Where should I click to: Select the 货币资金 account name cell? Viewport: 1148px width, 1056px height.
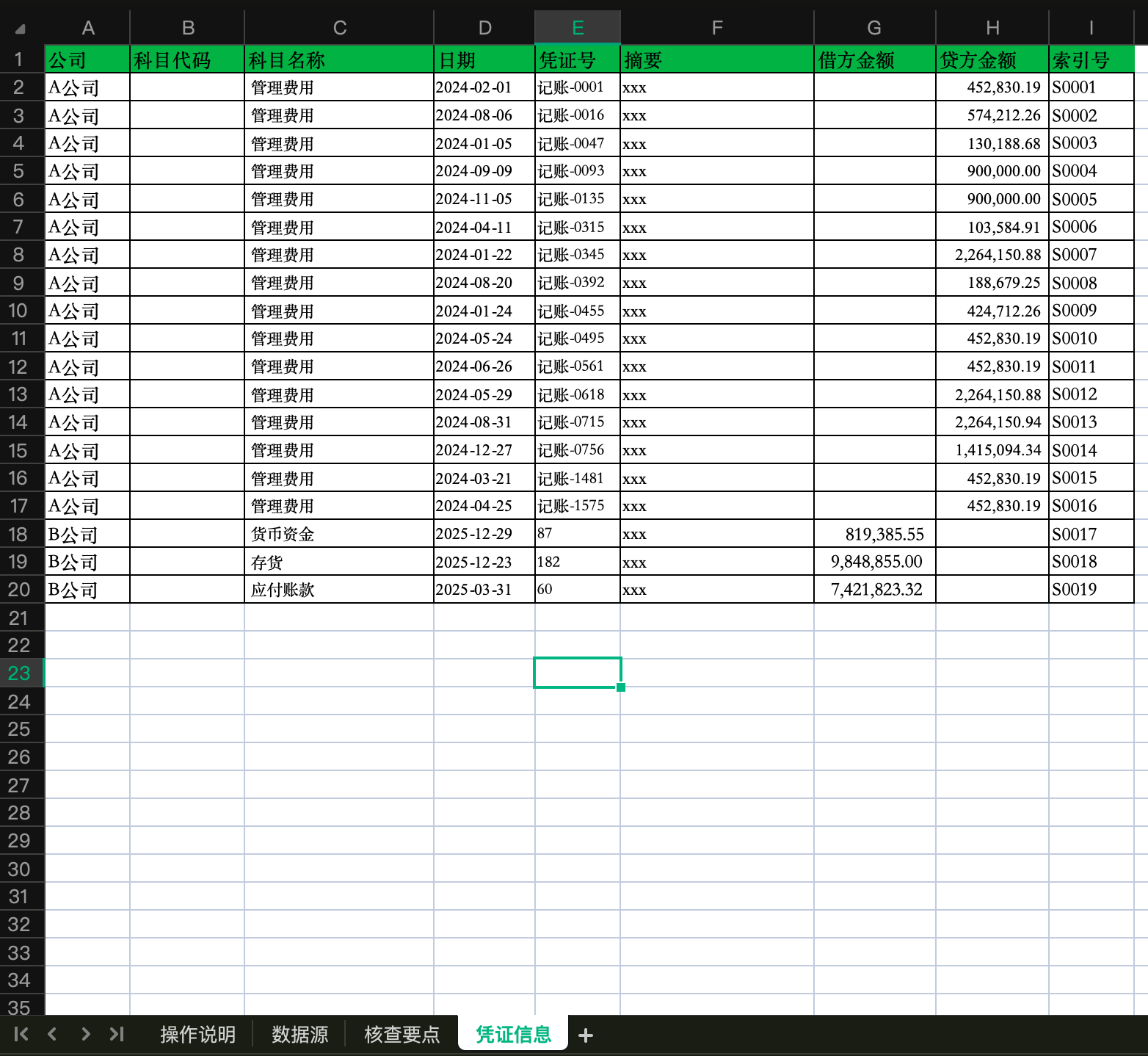(338, 534)
